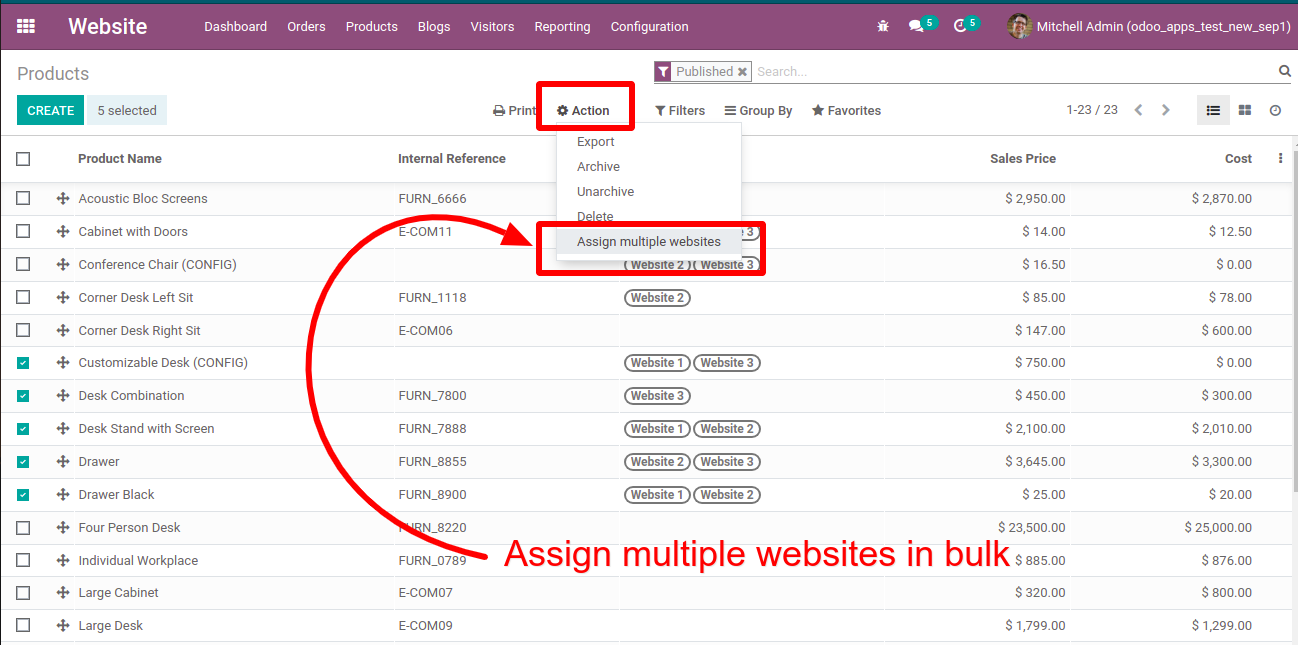Click into the Search input field

click(x=1010, y=72)
